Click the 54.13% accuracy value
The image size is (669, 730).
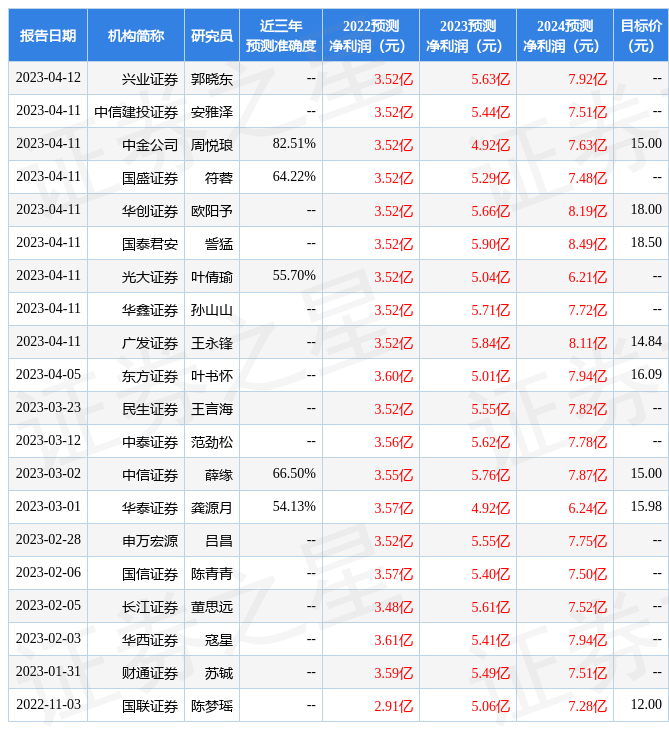294,507
